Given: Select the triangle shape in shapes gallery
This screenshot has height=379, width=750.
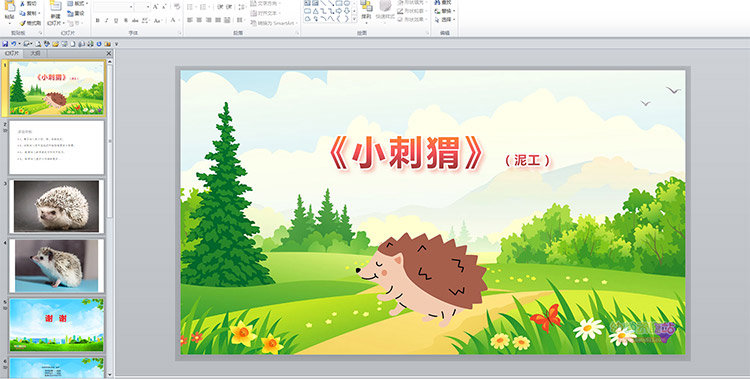Looking at the screenshot, I should (315, 11).
